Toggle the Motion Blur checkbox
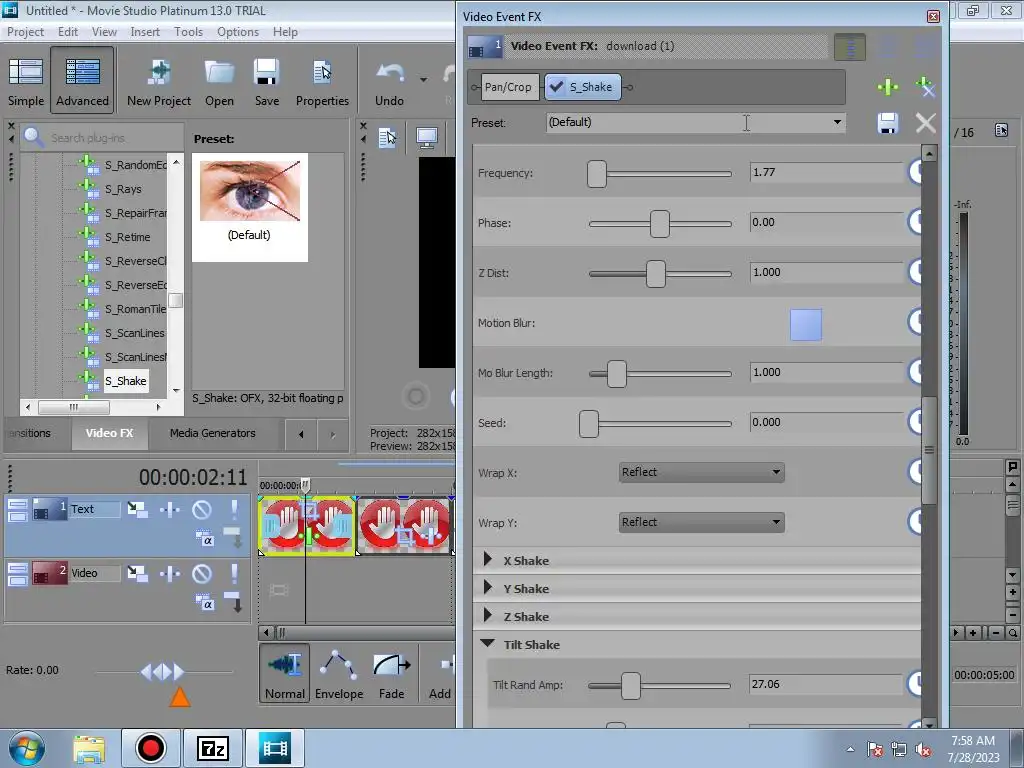The height and width of the screenshot is (768, 1024). pyautogui.click(x=806, y=325)
